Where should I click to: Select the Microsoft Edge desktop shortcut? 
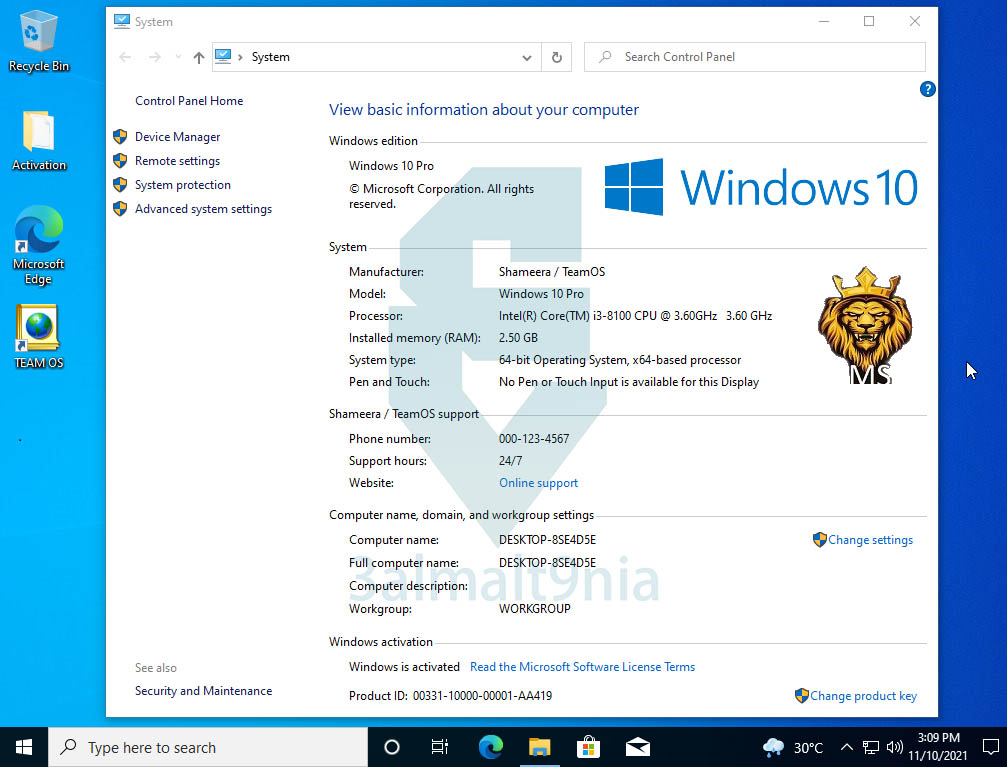(39, 245)
